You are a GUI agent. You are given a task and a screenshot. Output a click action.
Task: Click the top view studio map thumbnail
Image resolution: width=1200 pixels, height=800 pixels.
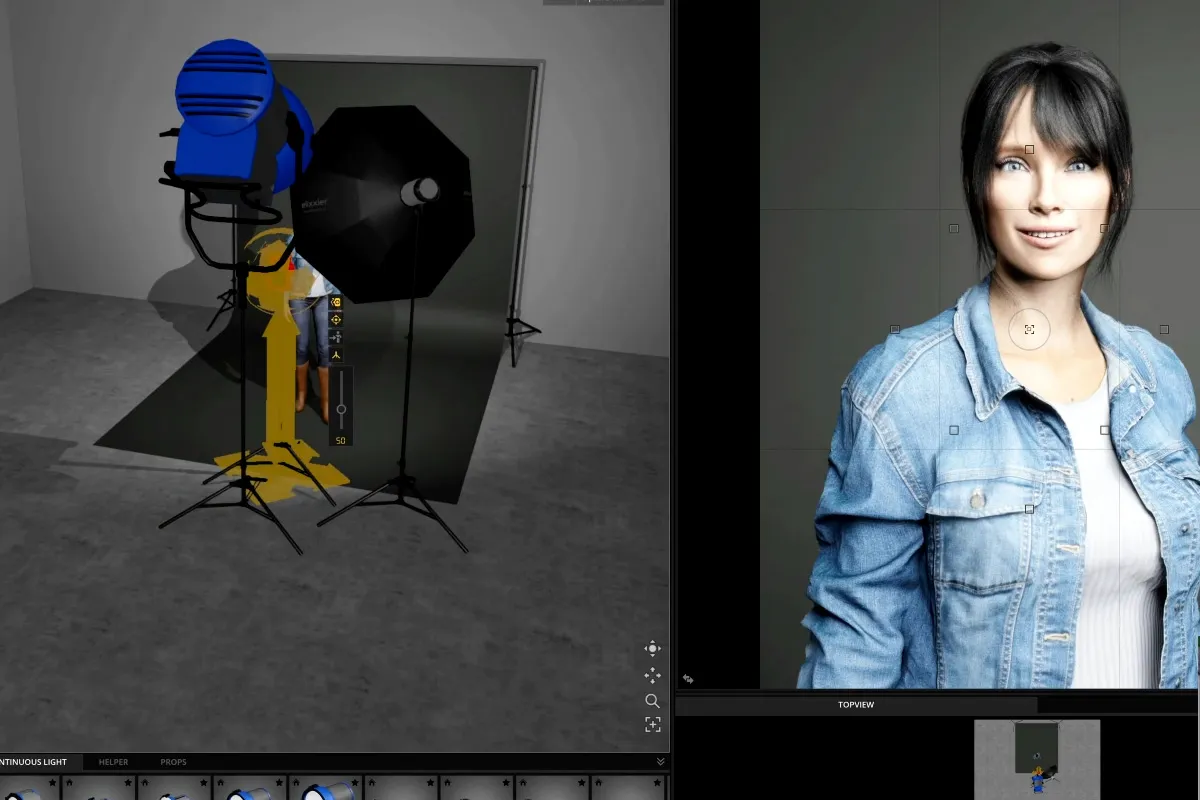coord(1037,759)
